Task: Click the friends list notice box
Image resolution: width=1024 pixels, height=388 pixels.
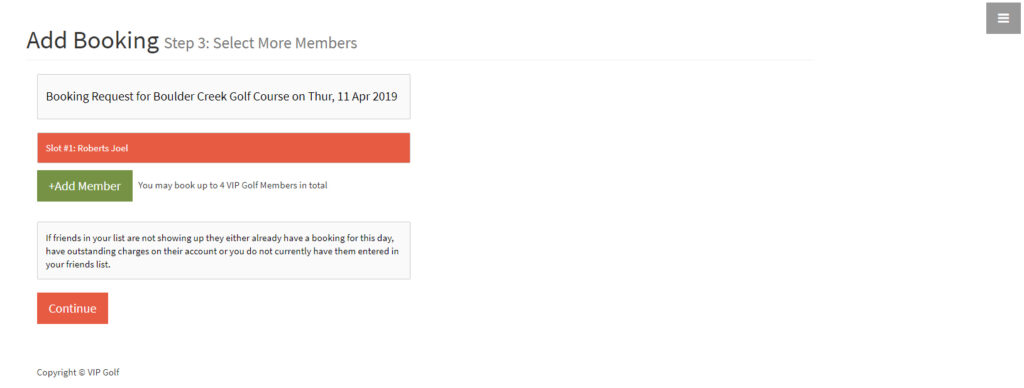Action: (x=223, y=251)
